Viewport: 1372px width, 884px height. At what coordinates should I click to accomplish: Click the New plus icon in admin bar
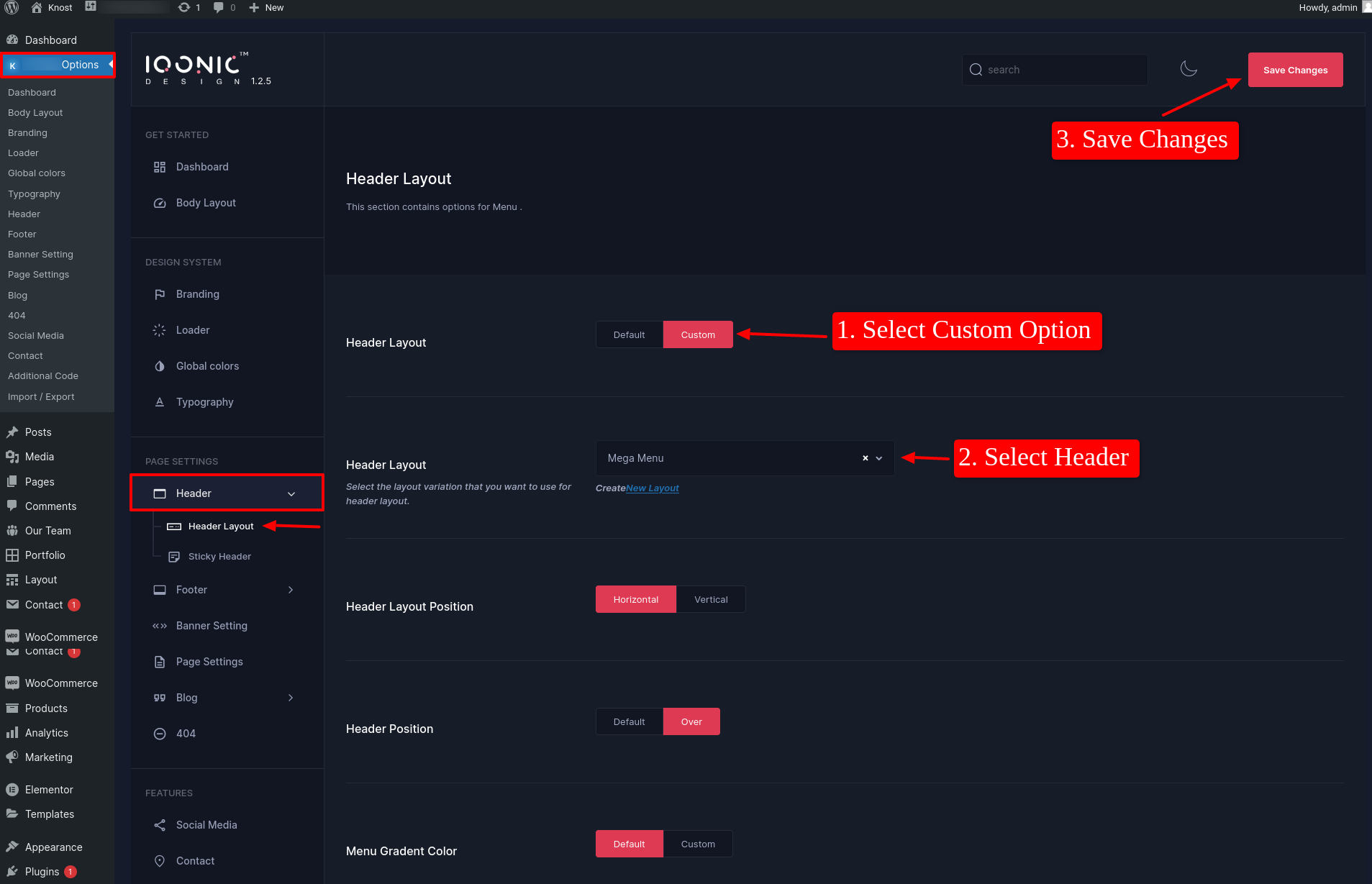(254, 7)
